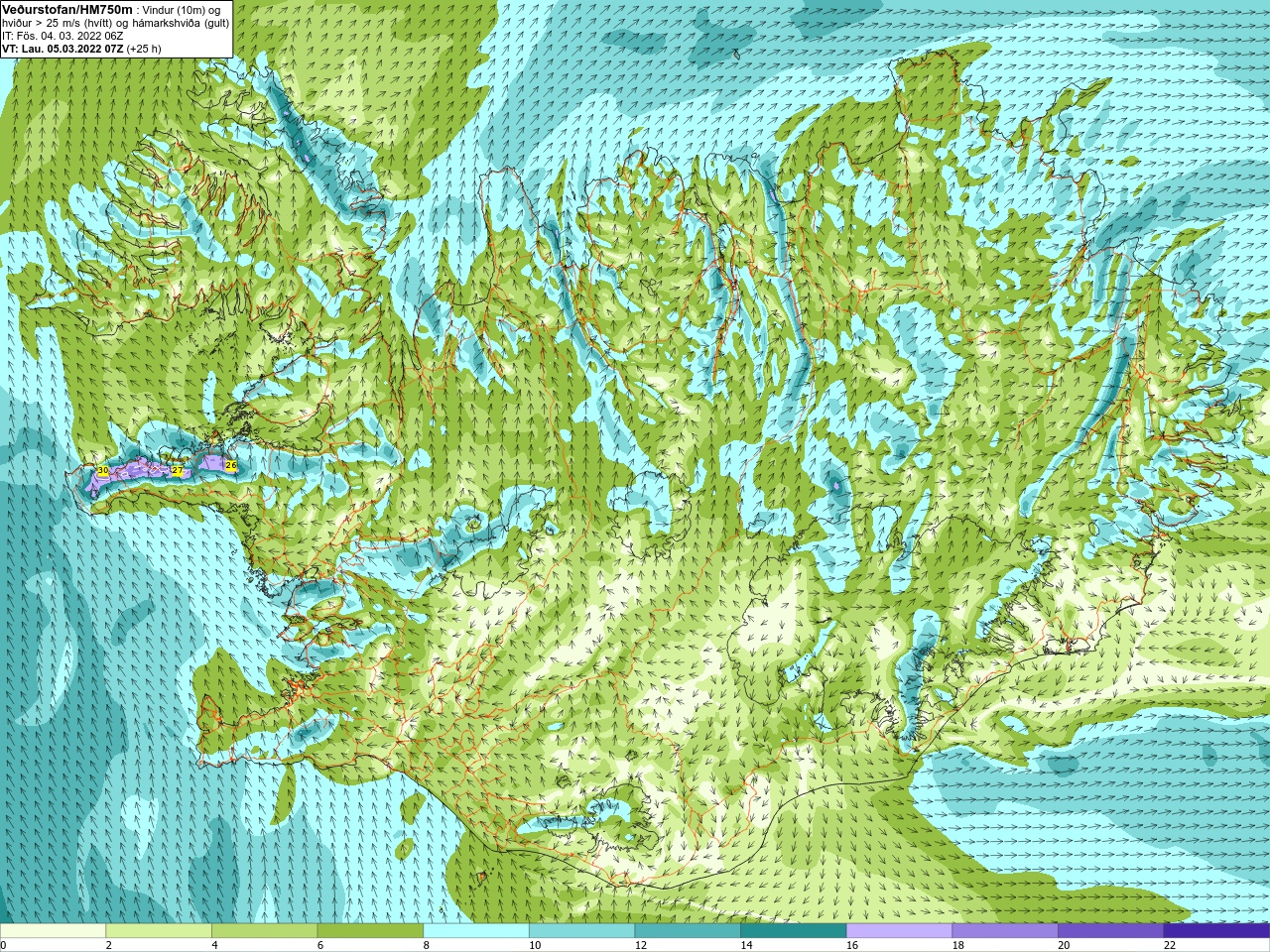The image size is (1270, 952).
Task: Click the scale number 10
Action: (x=535, y=945)
